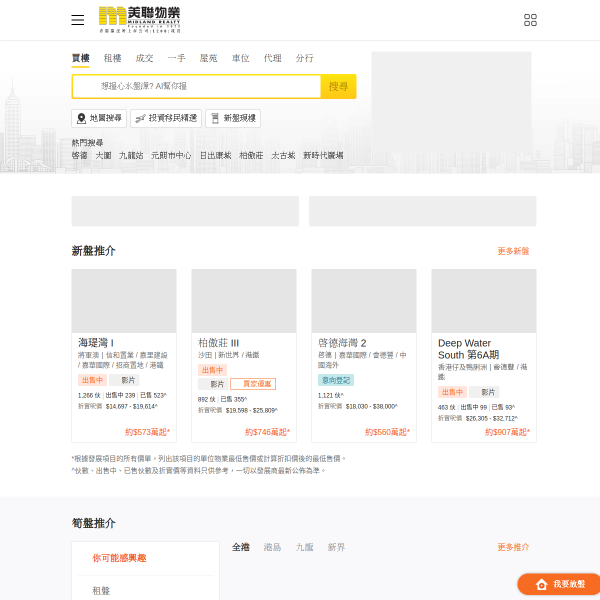This screenshot has height=600, width=600.
Task: Open the 海瑆灣 I thumbnail image
Action: click(124, 301)
